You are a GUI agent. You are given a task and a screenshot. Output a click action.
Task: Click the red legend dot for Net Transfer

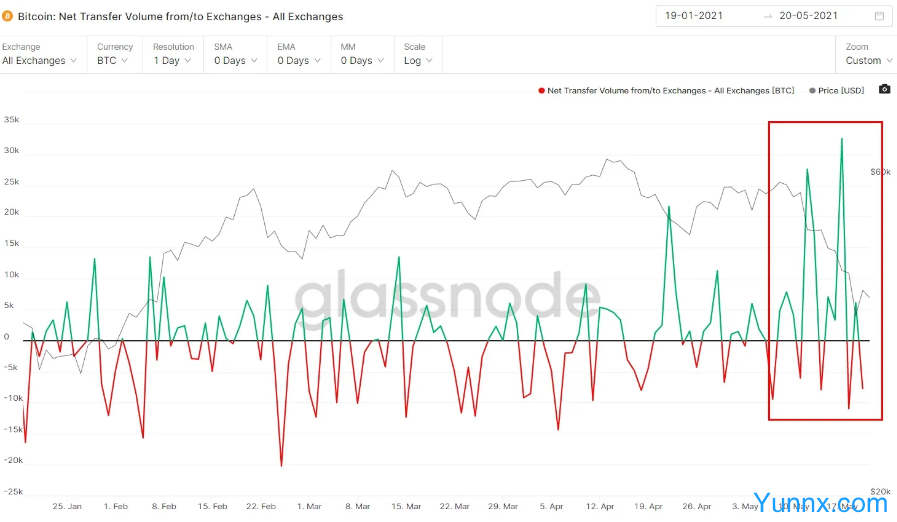point(541,90)
